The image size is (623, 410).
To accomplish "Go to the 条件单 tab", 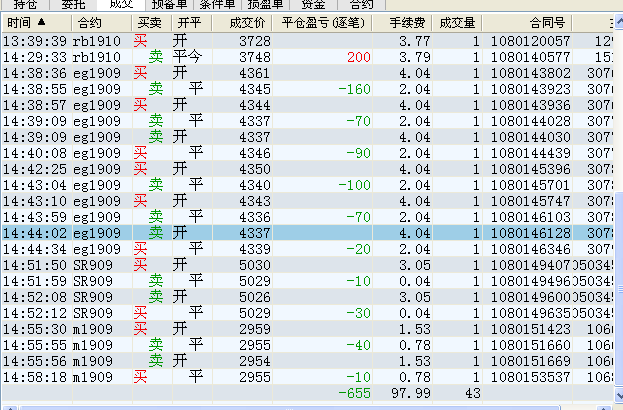I will point(217,4).
